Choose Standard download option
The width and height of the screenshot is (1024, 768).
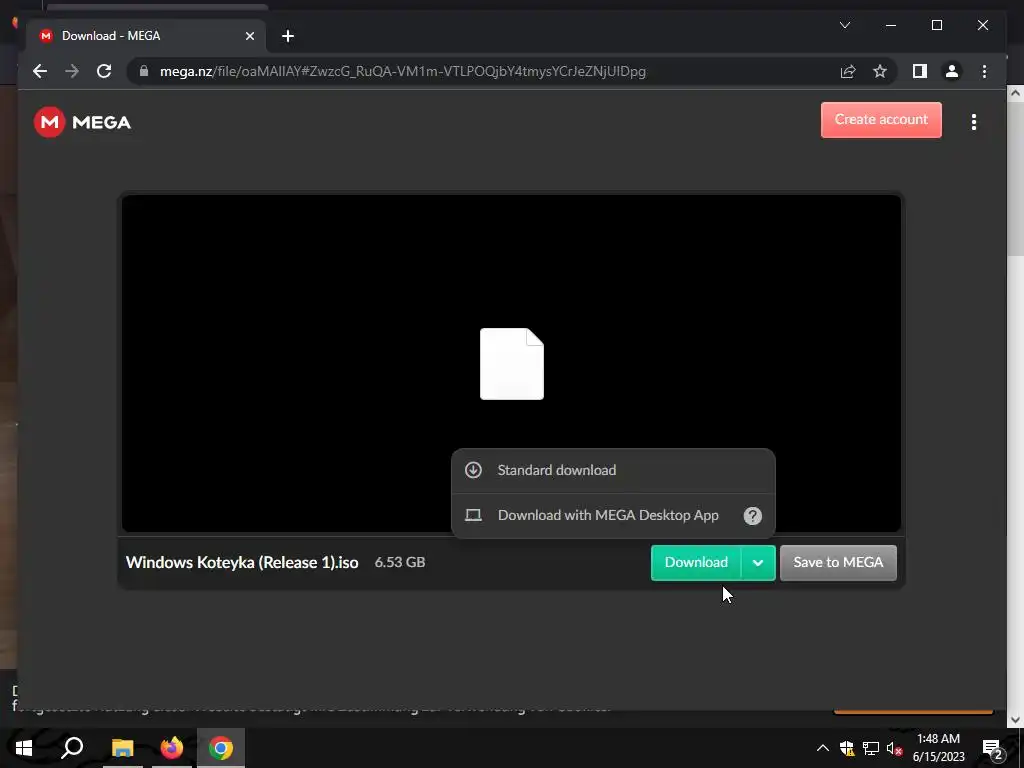(613, 470)
